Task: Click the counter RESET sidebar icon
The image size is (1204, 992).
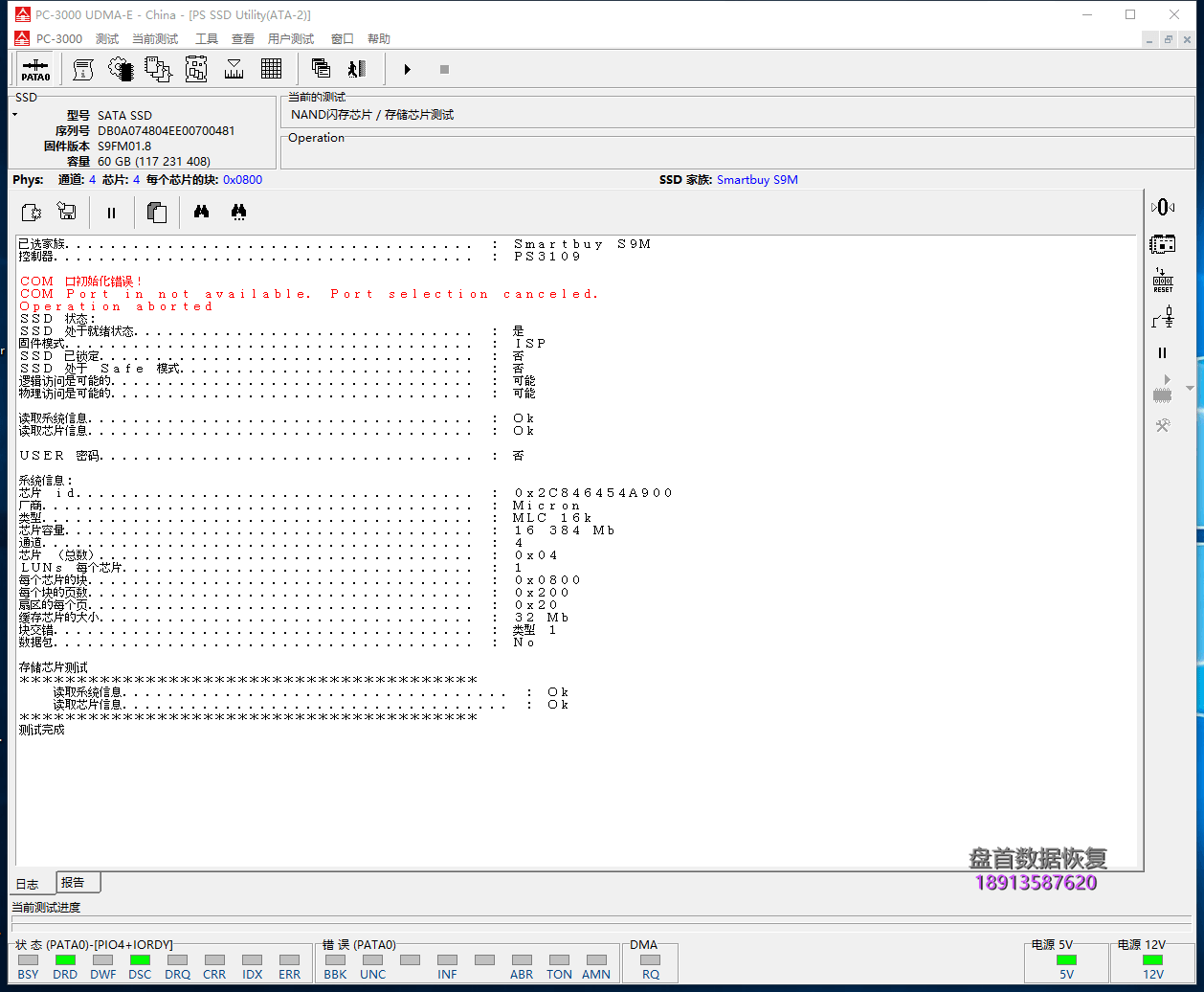Action: 1163,281
